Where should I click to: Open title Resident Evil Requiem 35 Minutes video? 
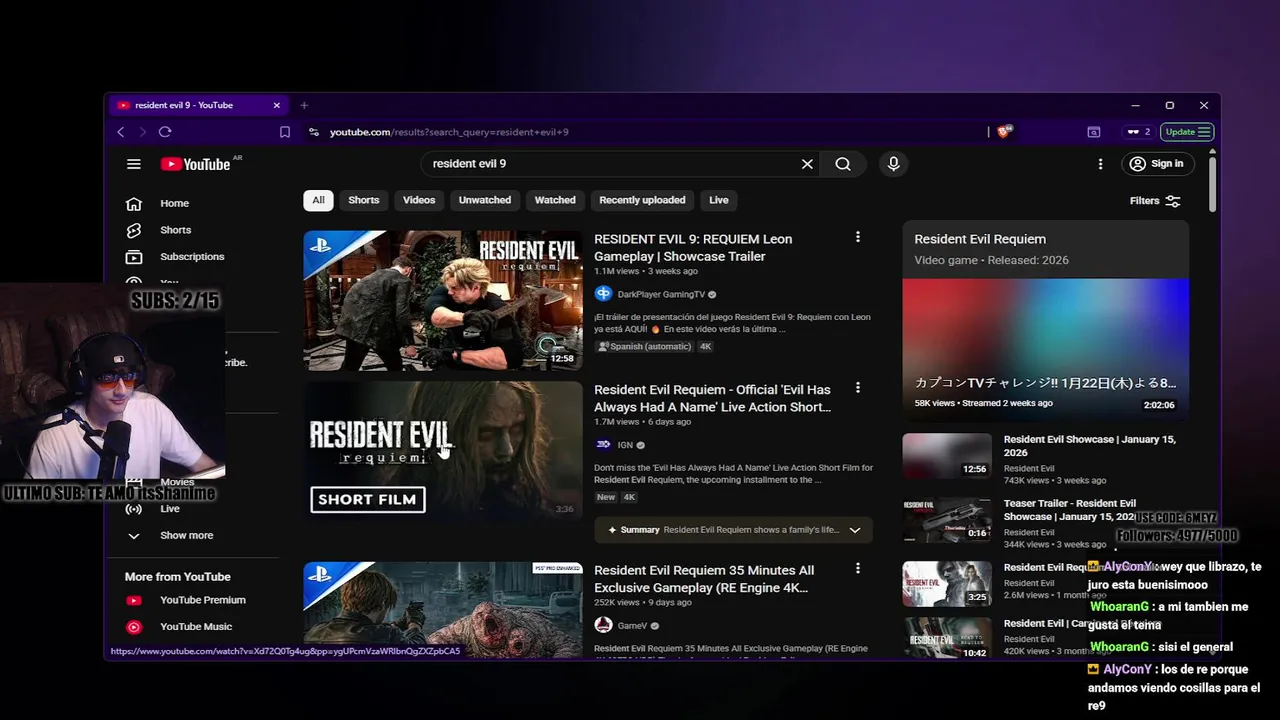(x=704, y=579)
